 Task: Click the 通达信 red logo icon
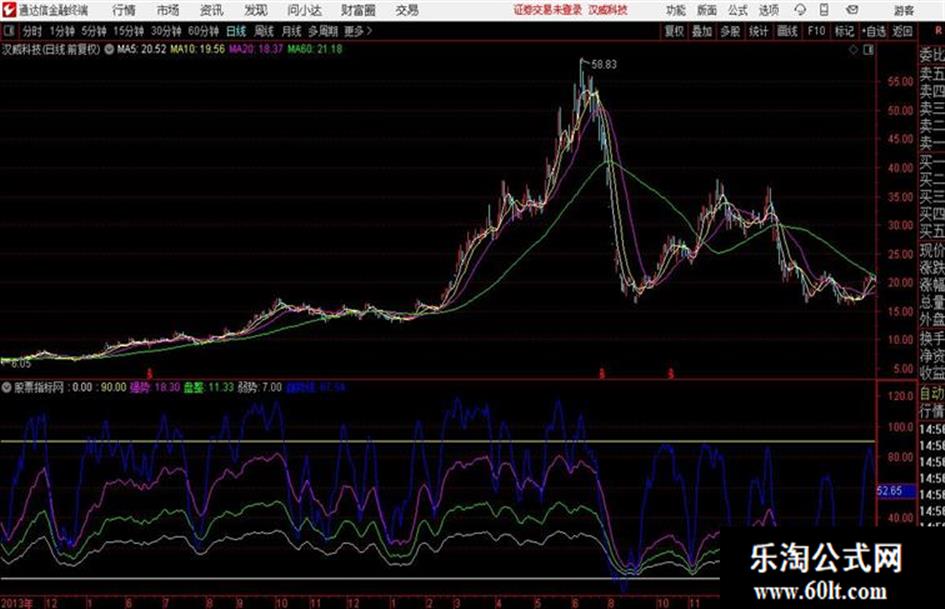[x=8, y=10]
